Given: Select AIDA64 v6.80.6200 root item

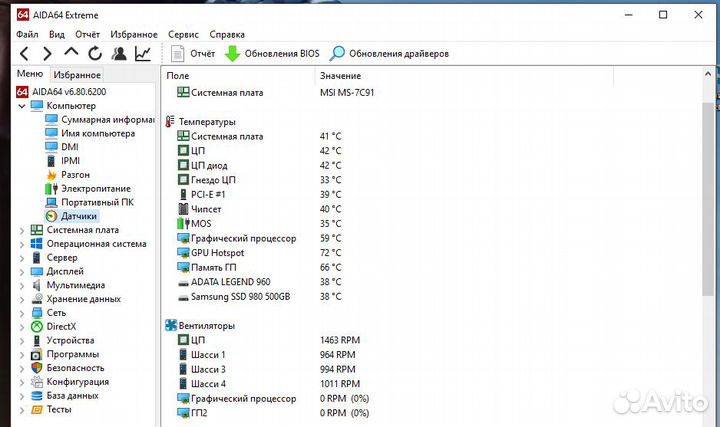Looking at the screenshot, I should pyautogui.click(x=61, y=92).
